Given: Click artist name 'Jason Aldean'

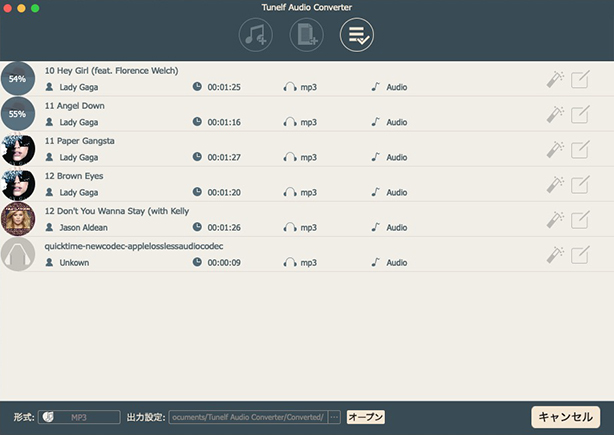Looking at the screenshot, I should 83,227.
